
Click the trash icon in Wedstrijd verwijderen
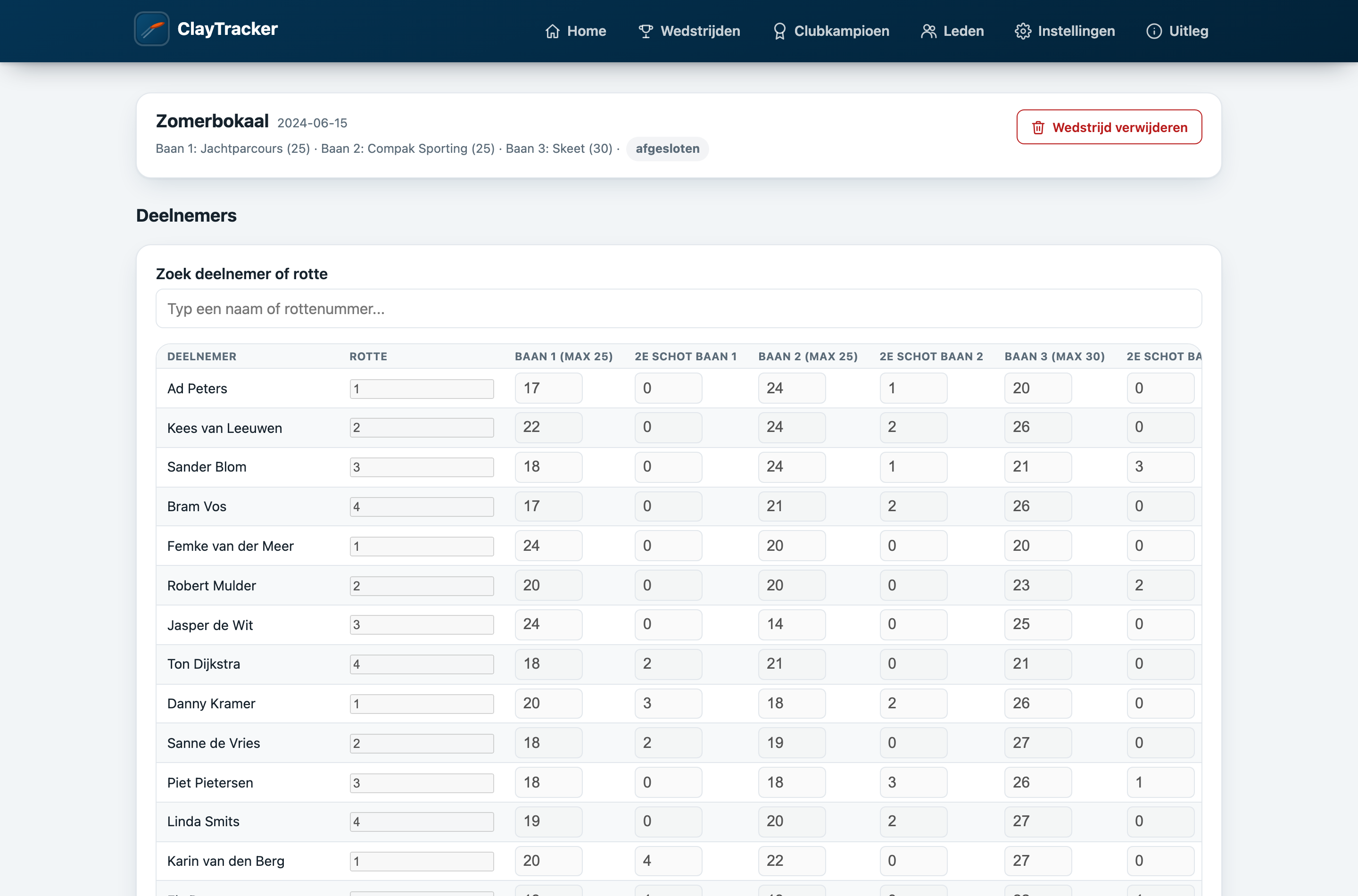[x=1038, y=127]
